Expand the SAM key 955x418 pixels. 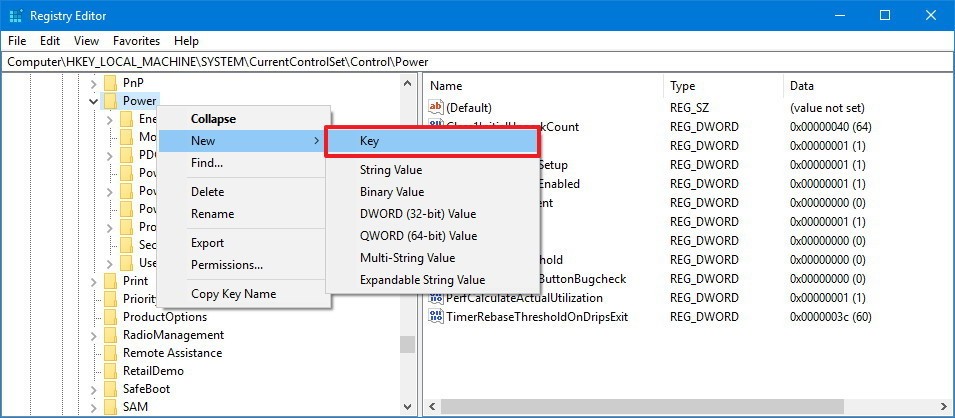93,406
